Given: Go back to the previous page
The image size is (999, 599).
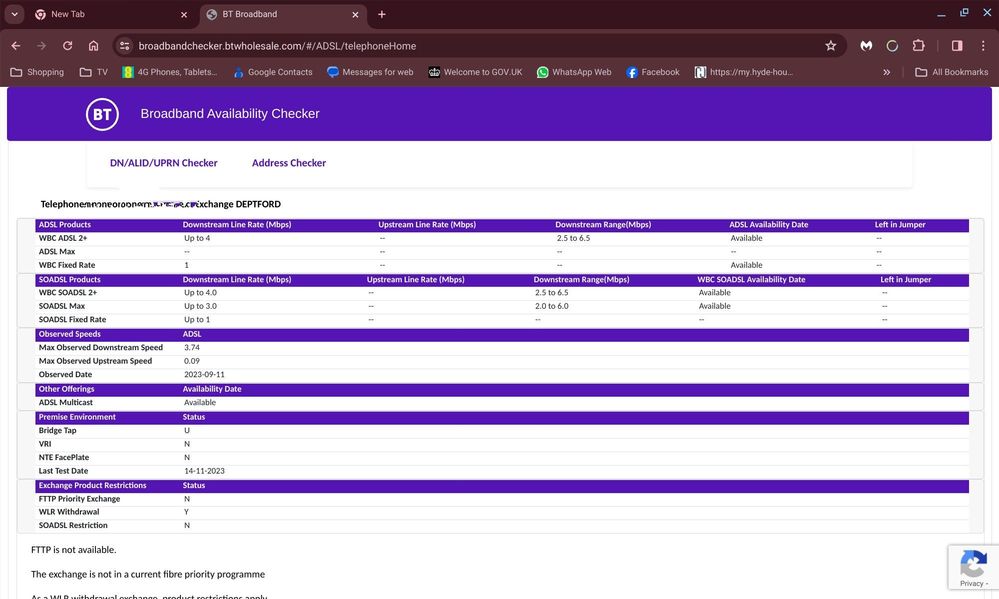Looking at the screenshot, I should click(x=16, y=46).
